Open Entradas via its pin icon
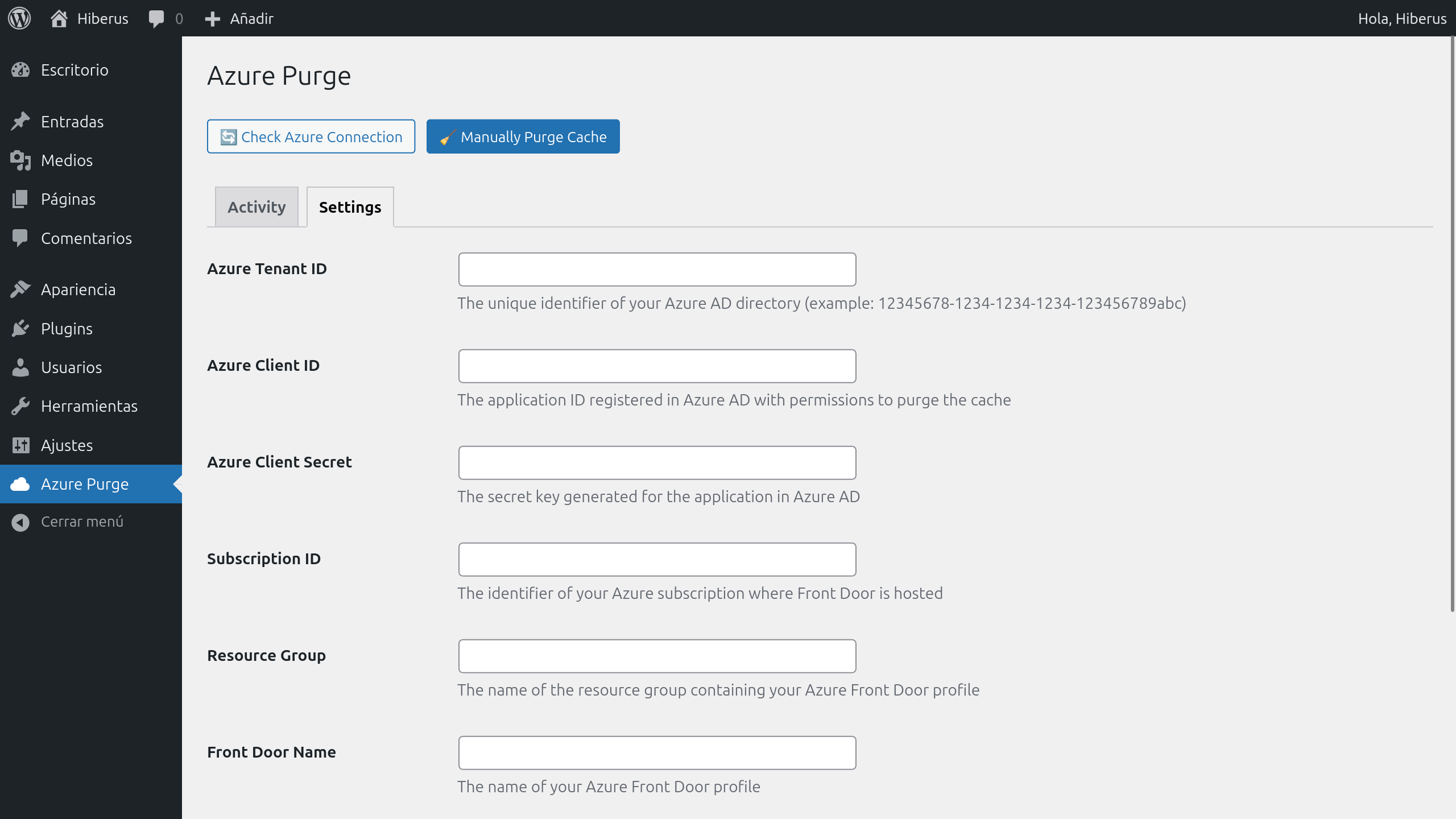The width and height of the screenshot is (1456, 819). tap(21, 121)
